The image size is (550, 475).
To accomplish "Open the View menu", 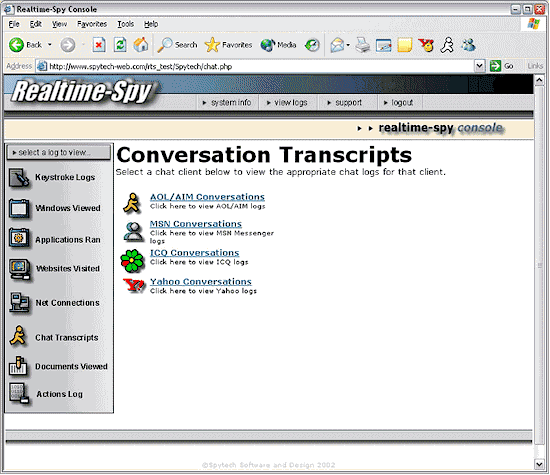I will tap(59, 24).
